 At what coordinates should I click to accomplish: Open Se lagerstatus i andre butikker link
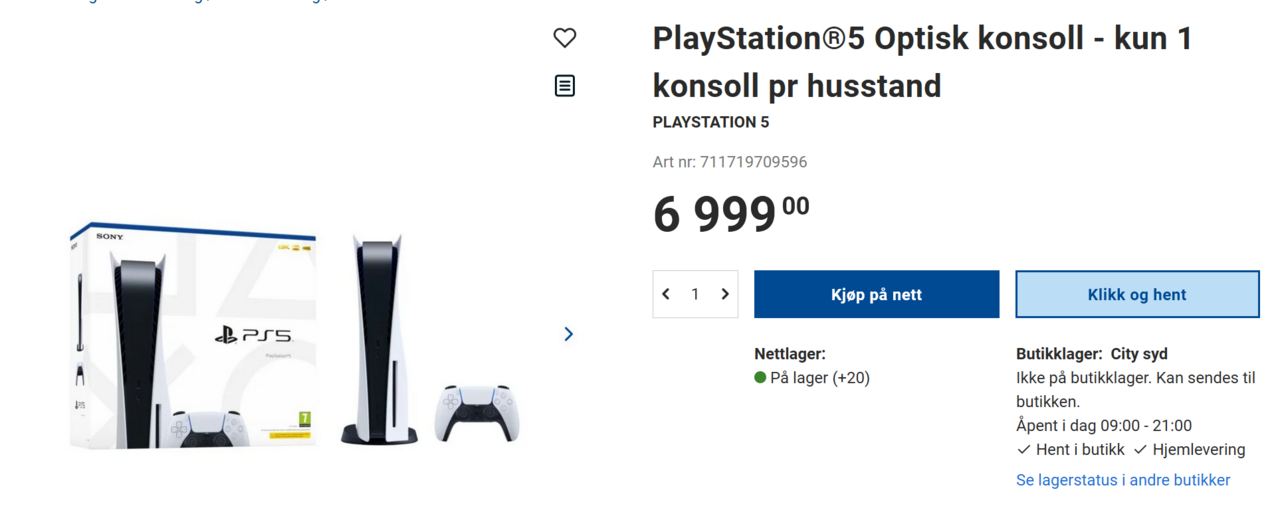(1123, 480)
